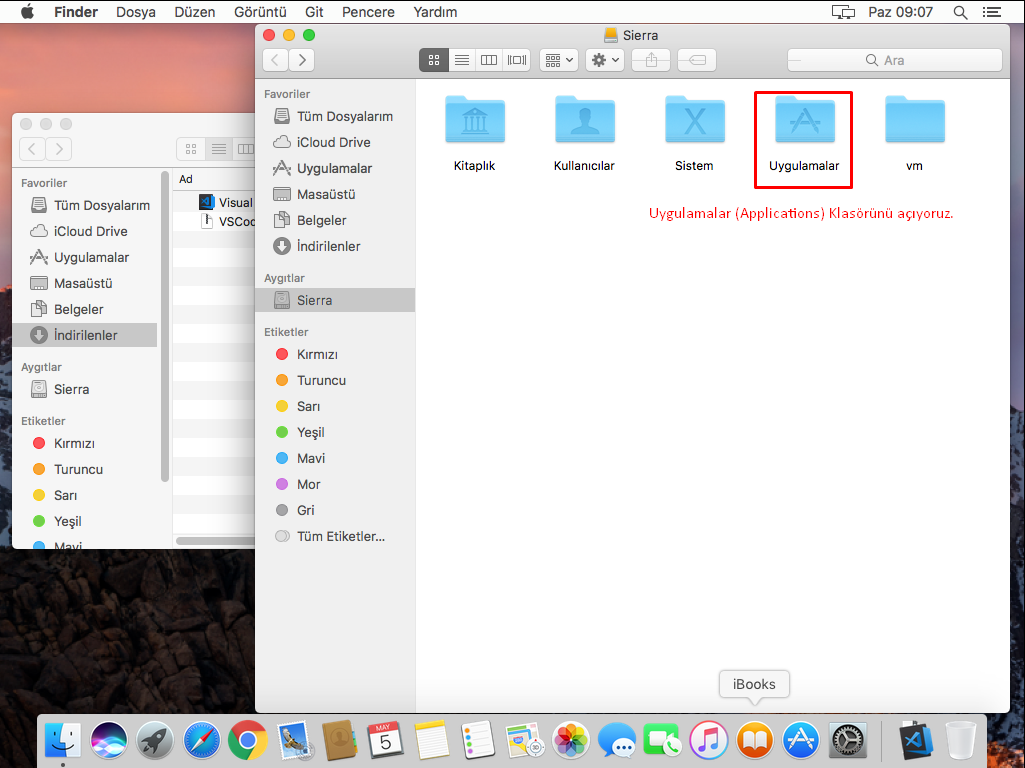This screenshot has width=1025, height=768.
Task: Open the Share icon in the toolbar
Action: (650, 59)
